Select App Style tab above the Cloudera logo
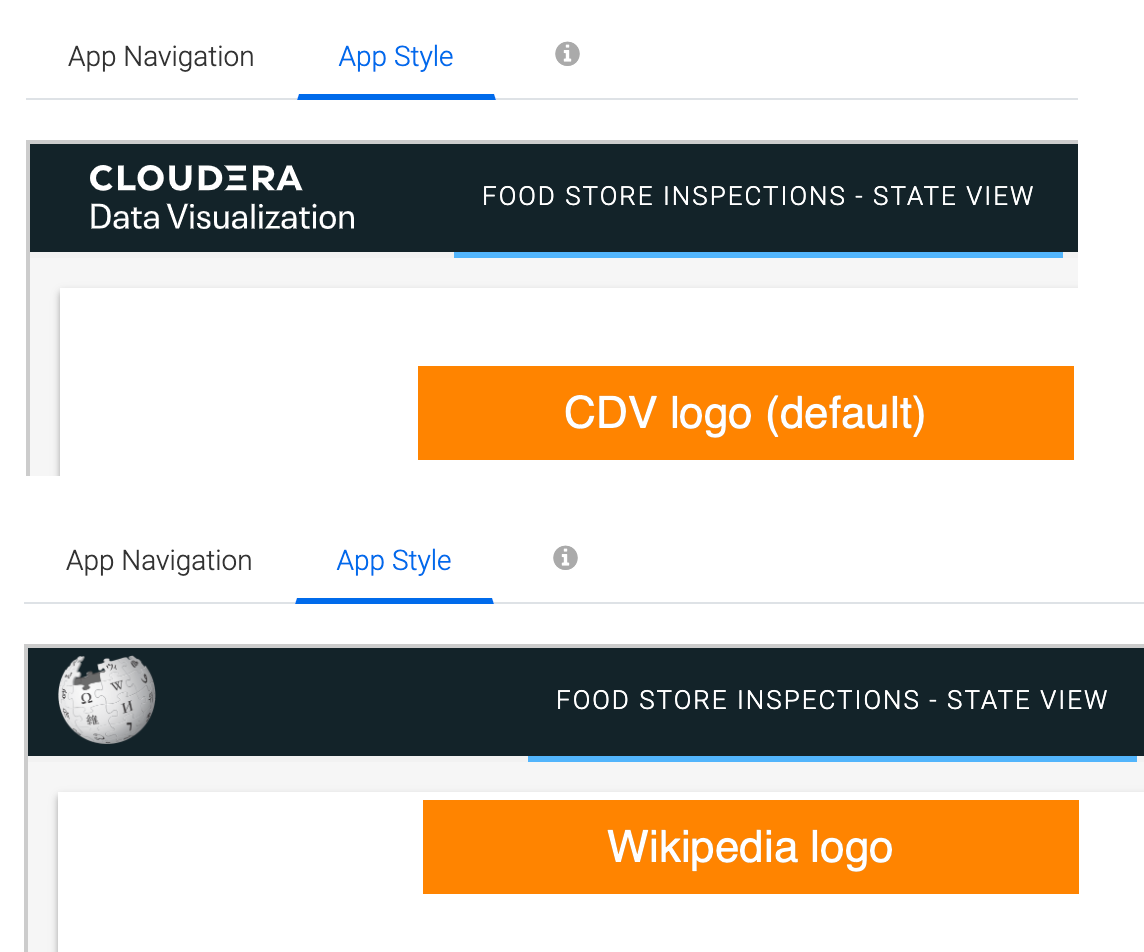This screenshot has width=1144, height=952. point(396,57)
